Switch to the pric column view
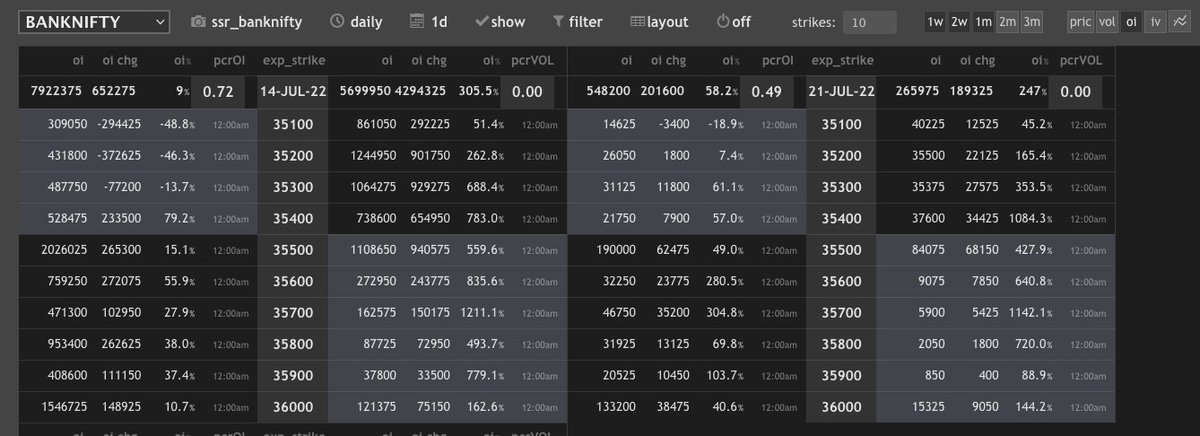Image resolution: width=1200 pixels, height=436 pixels. tap(1080, 22)
